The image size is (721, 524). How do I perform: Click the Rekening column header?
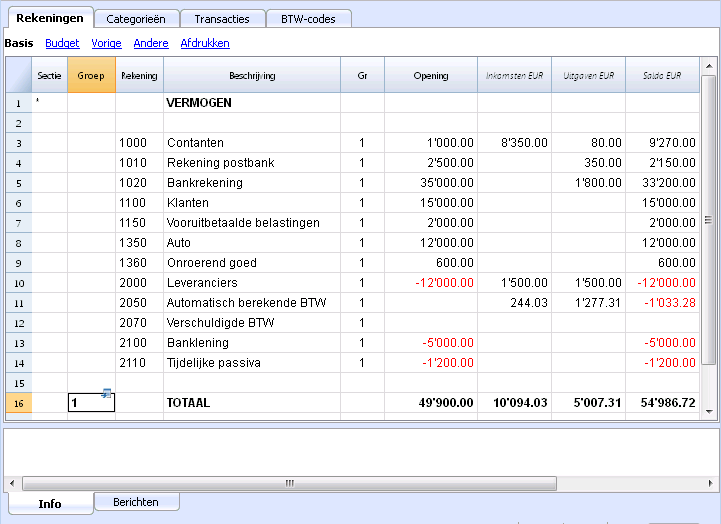139,75
